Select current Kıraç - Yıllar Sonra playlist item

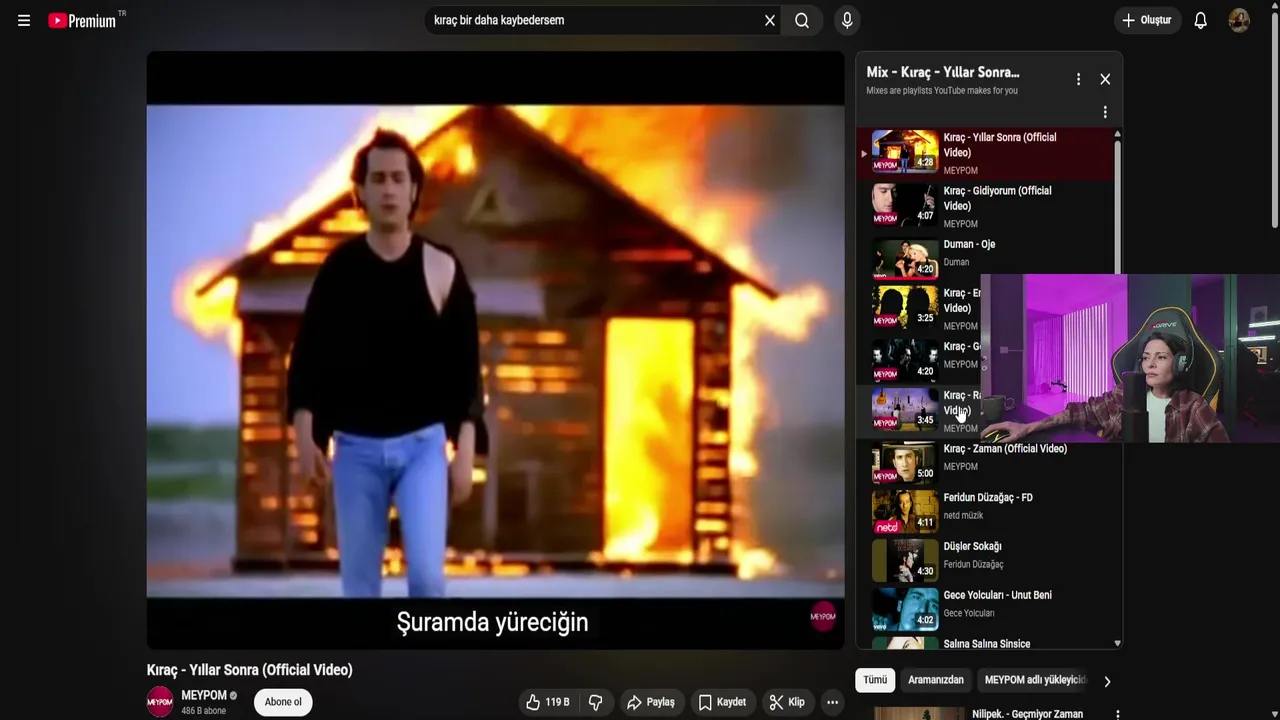(x=985, y=153)
